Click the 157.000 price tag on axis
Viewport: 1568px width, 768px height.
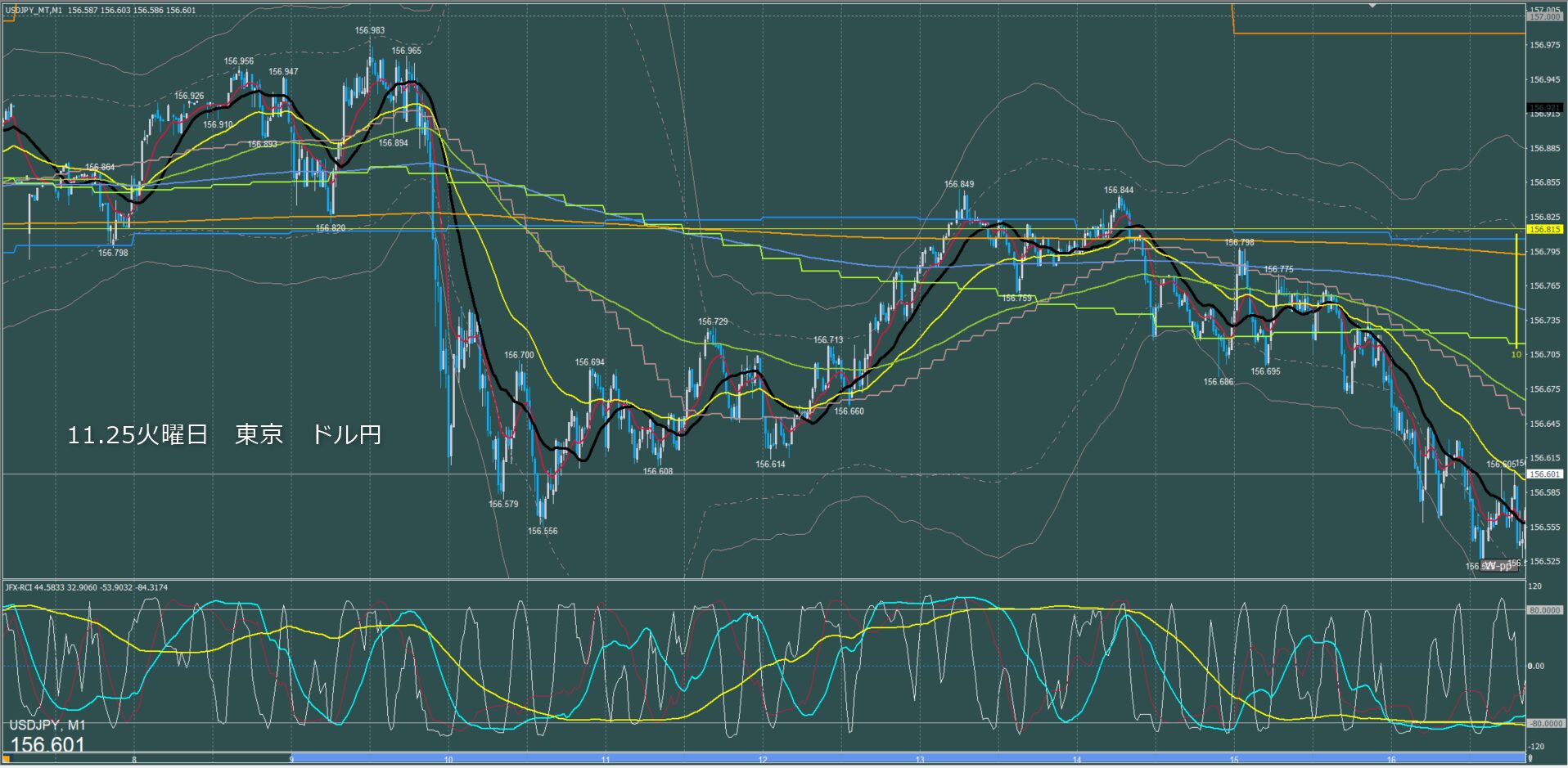click(1544, 16)
